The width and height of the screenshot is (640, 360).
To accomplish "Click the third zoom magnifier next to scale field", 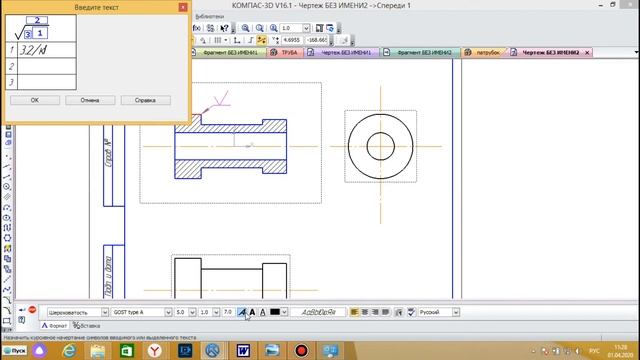I will pos(273,28).
